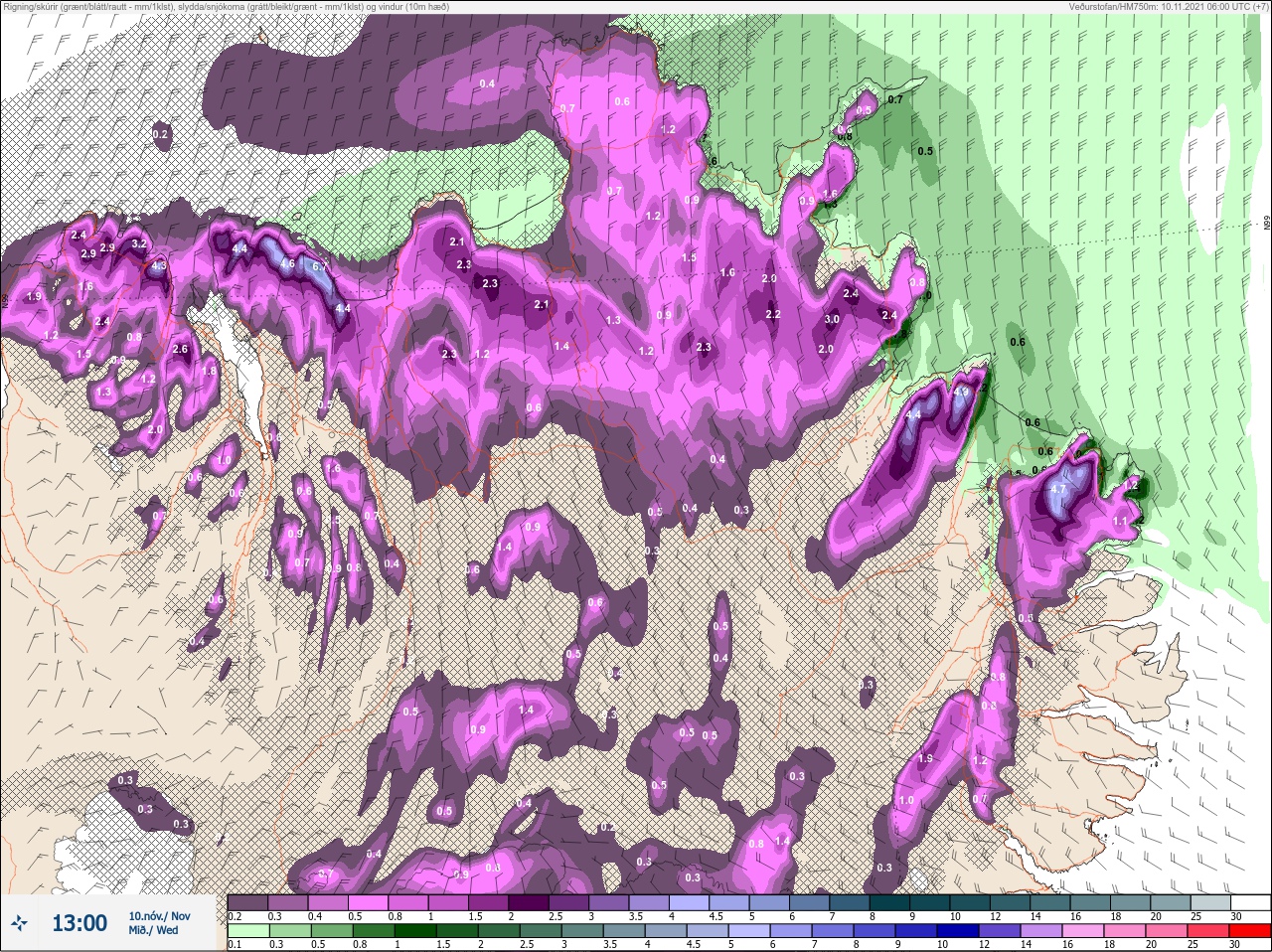This screenshot has width=1272, height=952.
Task: Click the '10.nóv./ Nov' date label
Action: tap(160, 916)
